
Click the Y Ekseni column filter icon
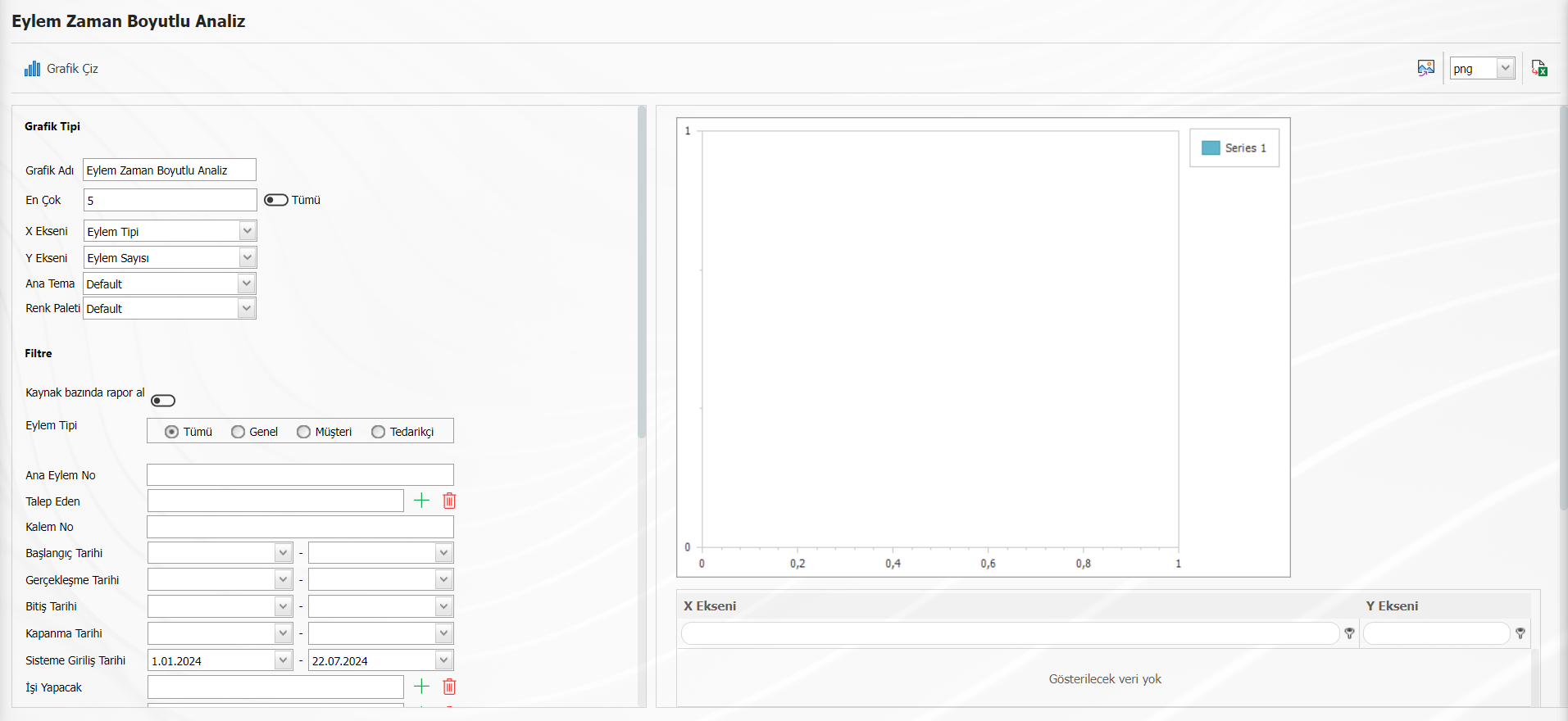click(1520, 633)
